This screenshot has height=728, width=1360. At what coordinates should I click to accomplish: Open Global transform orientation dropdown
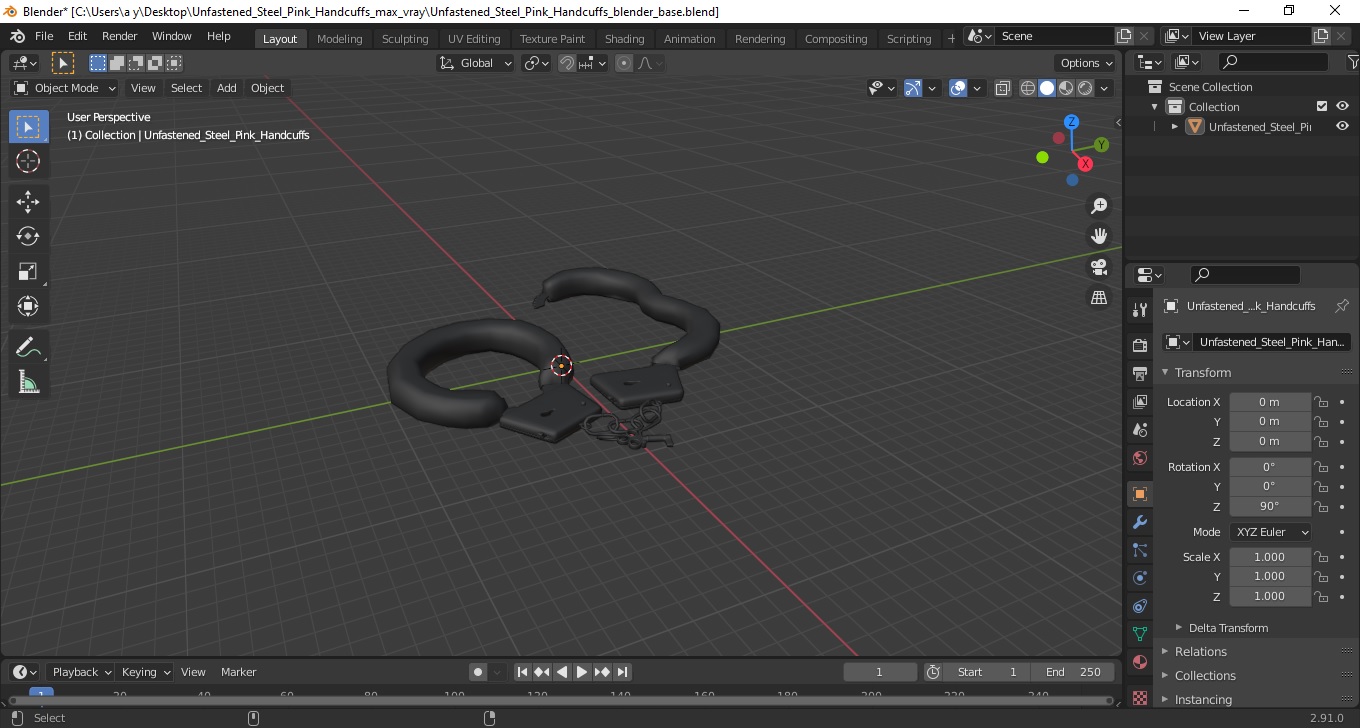tap(476, 63)
